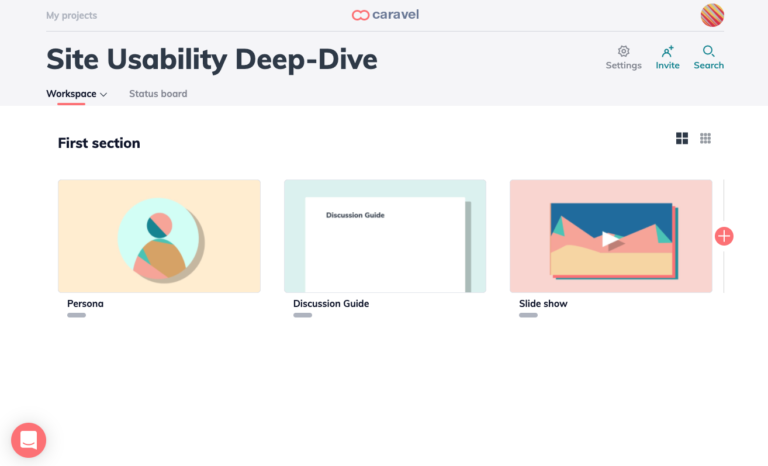This screenshot has width=768, height=466.
Task: Open the user profile avatar
Action: 712,15
